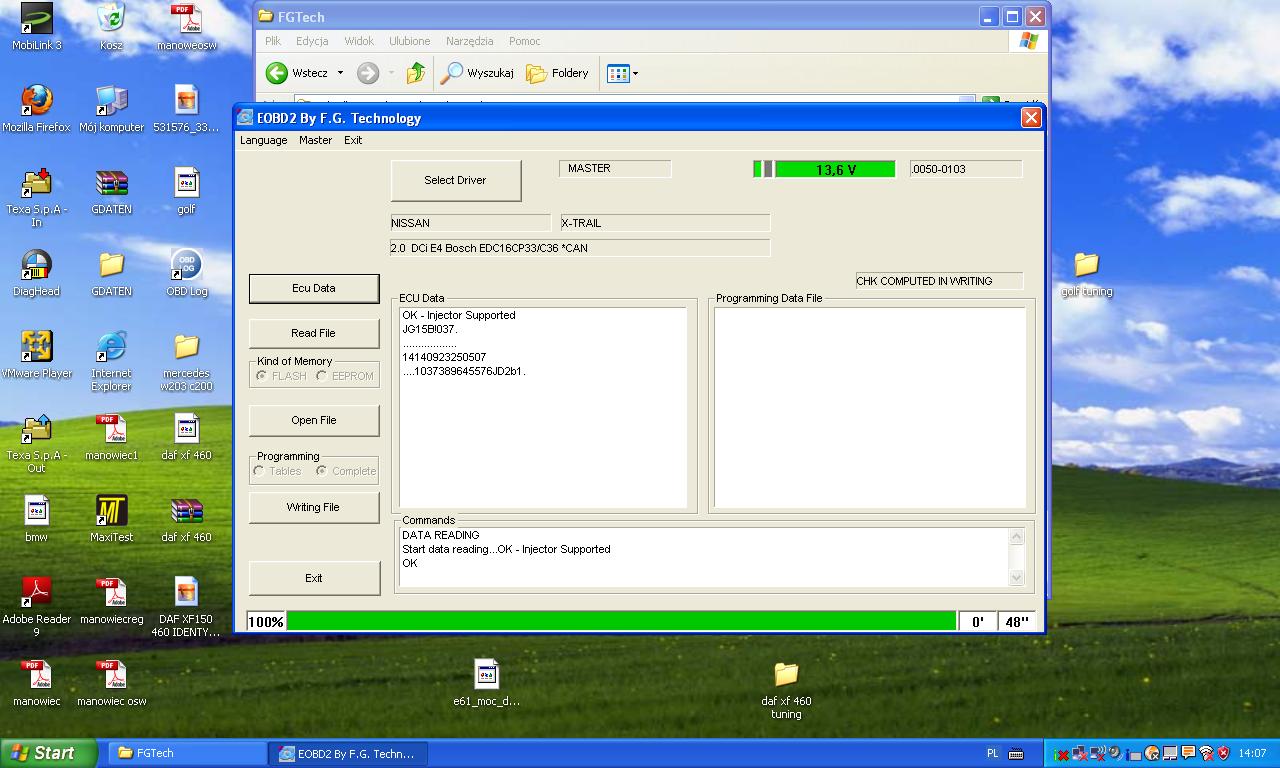Image resolution: width=1280 pixels, height=768 pixels.
Task: Open the mercedes w203 c200 folder
Action: point(186,361)
